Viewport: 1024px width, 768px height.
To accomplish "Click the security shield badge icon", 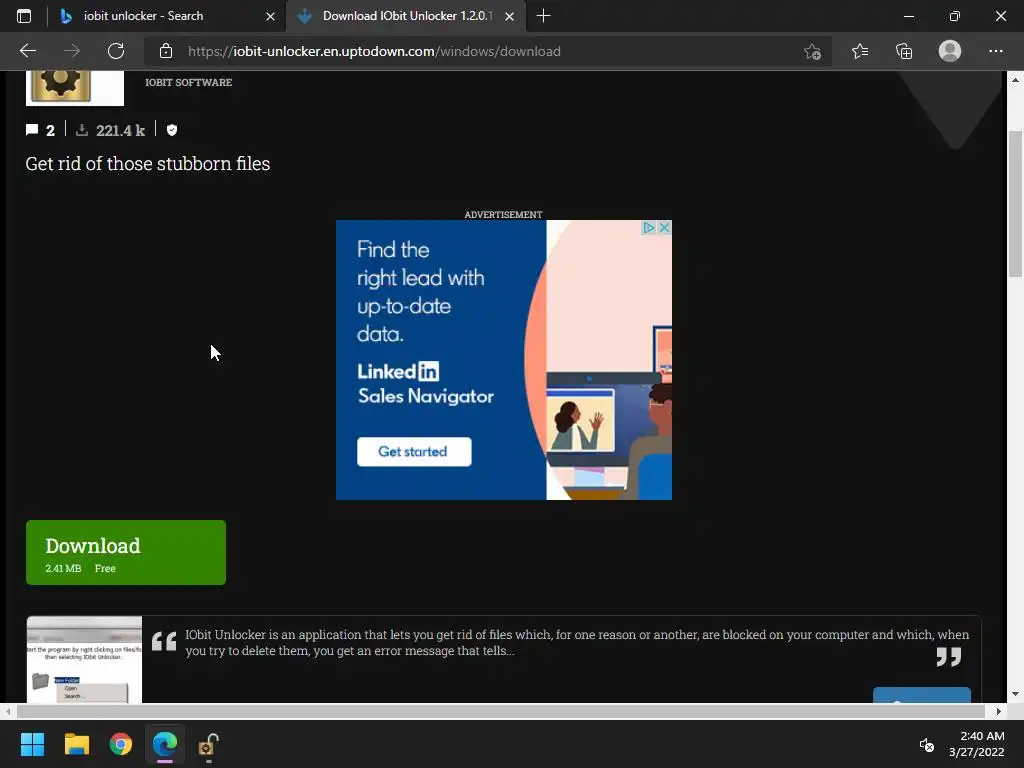I will [x=172, y=130].
